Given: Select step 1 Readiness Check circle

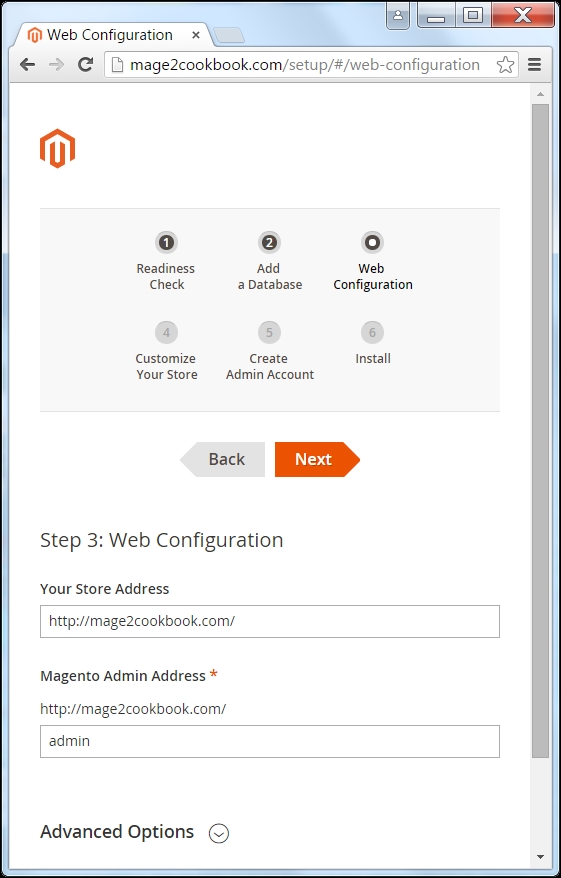Looking at the screenshot, I should [x=166, y=242].
